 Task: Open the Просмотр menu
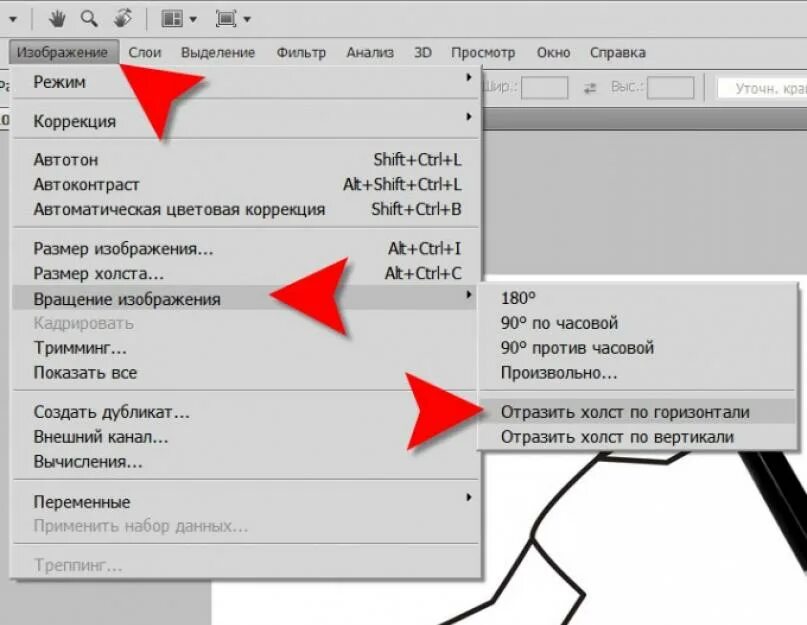483,53
